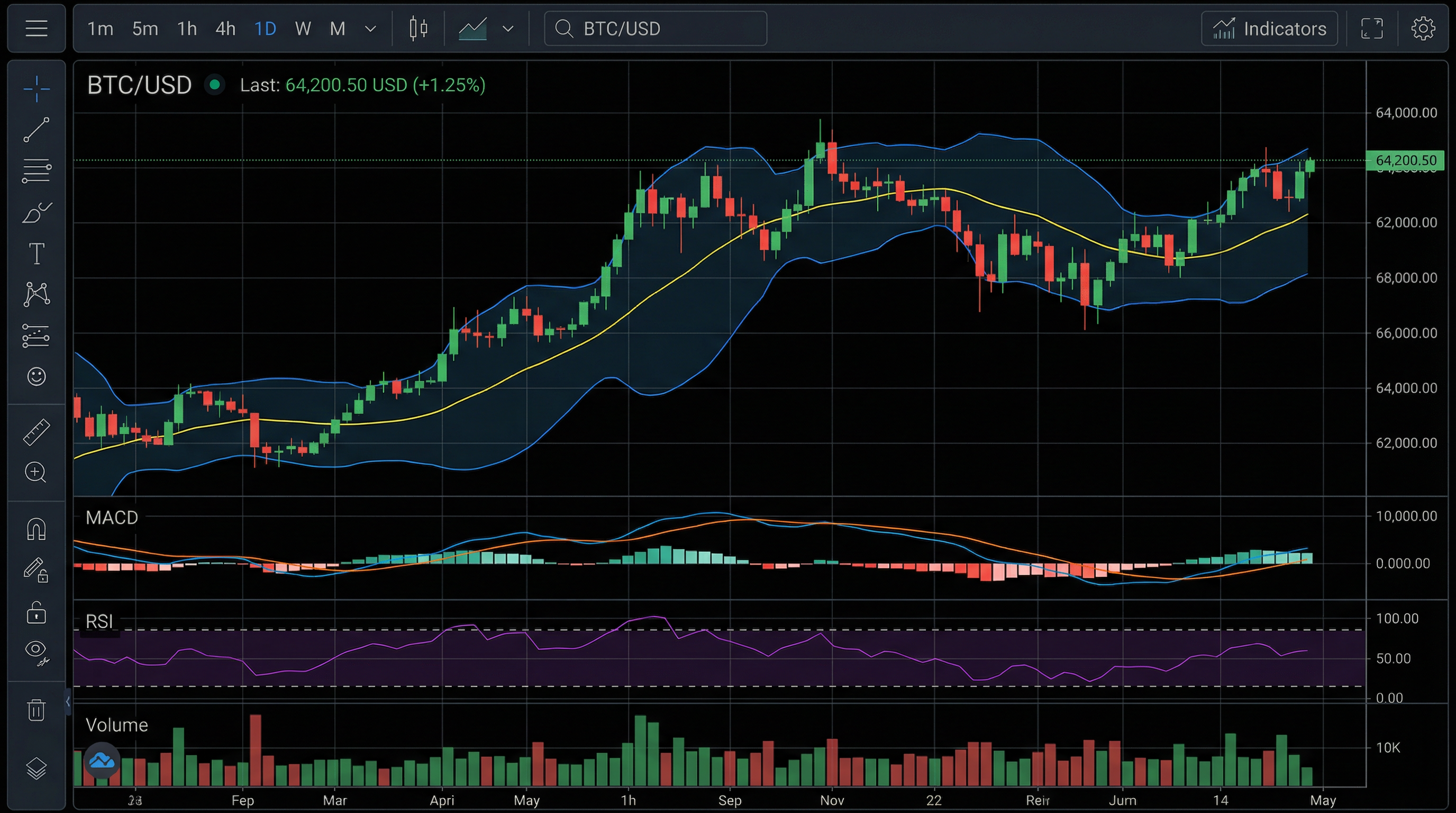Select the ruler measure tool
Image resolution: width=1456 pixels, height=813 pixels.
pos(36,432)
